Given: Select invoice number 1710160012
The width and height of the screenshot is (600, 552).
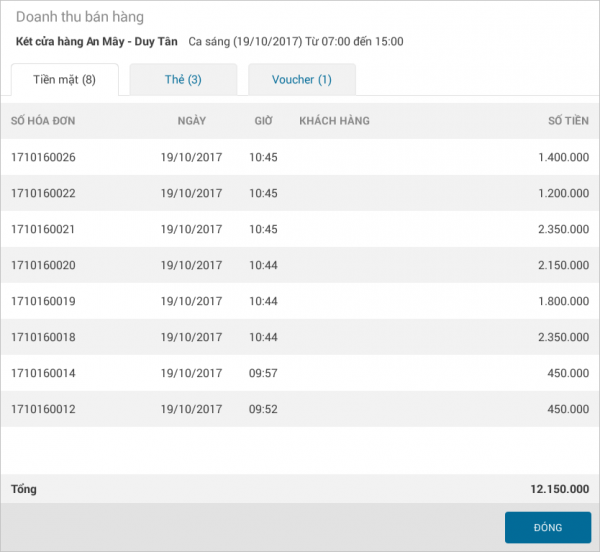Looking at the screenshot, I should coord(43,409).
